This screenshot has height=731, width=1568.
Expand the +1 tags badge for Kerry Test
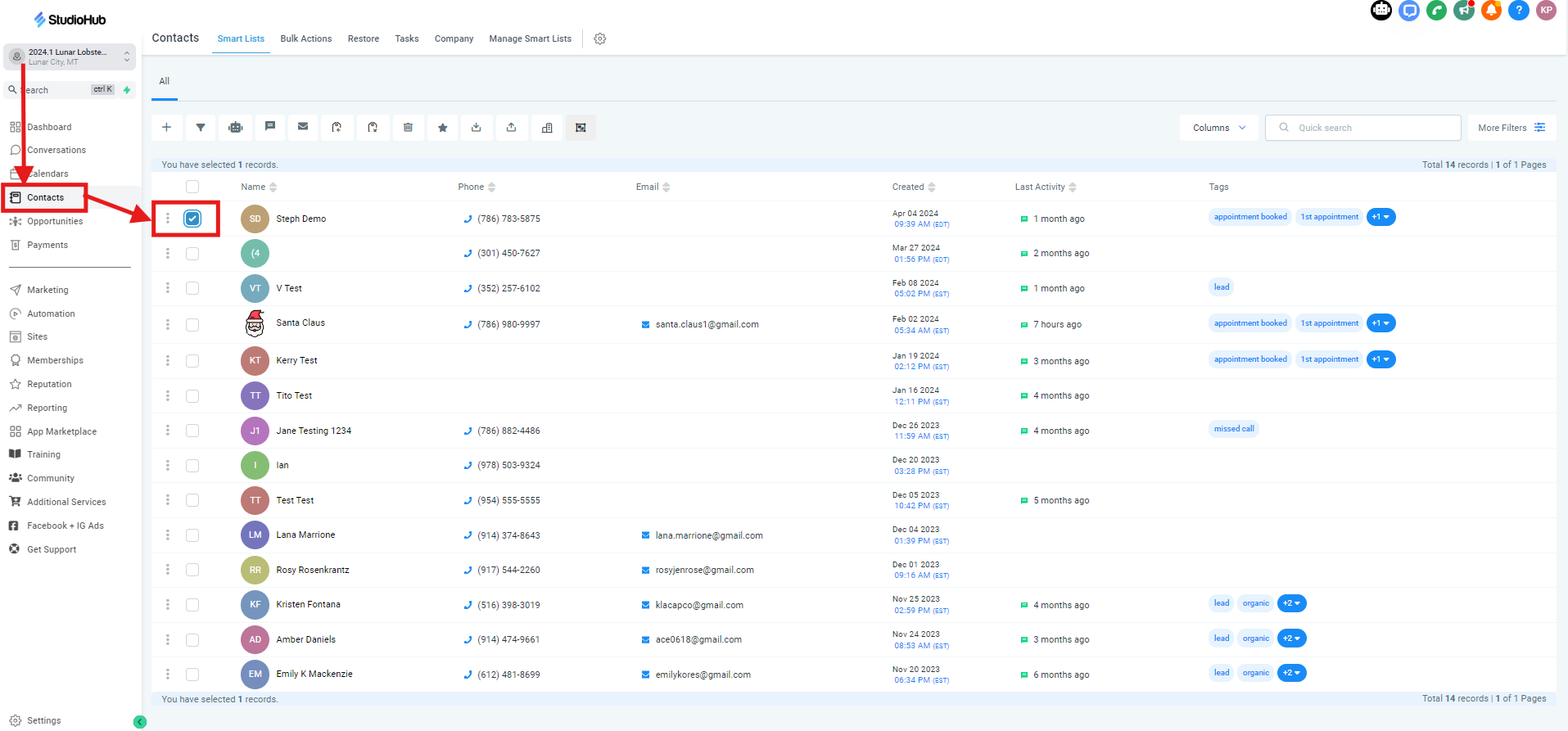(x=1380, y=359)
